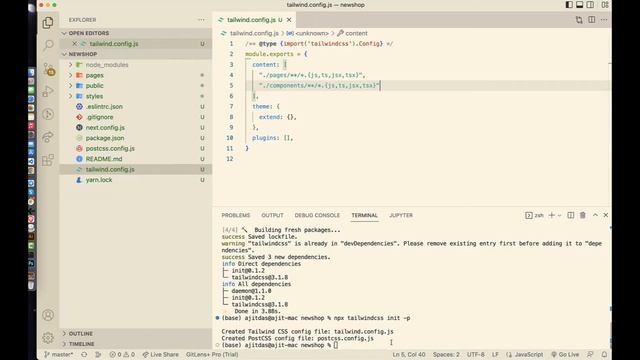The image size is (640, 360).
Task: Select the zsh terminal shell indicator
Action: pos(534,215)
